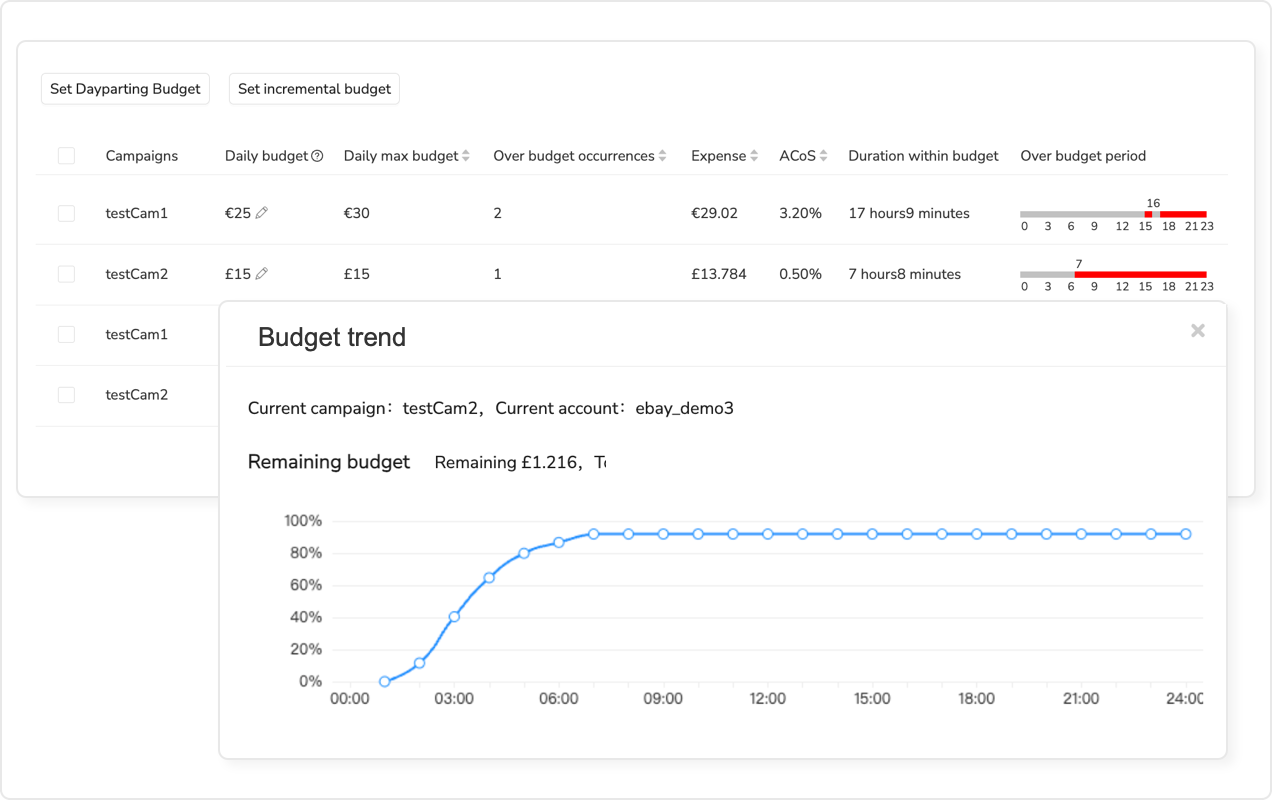Select the second testCam1 row checkbox
Viewport: 1272px width, 800px height.
point(66,334)
